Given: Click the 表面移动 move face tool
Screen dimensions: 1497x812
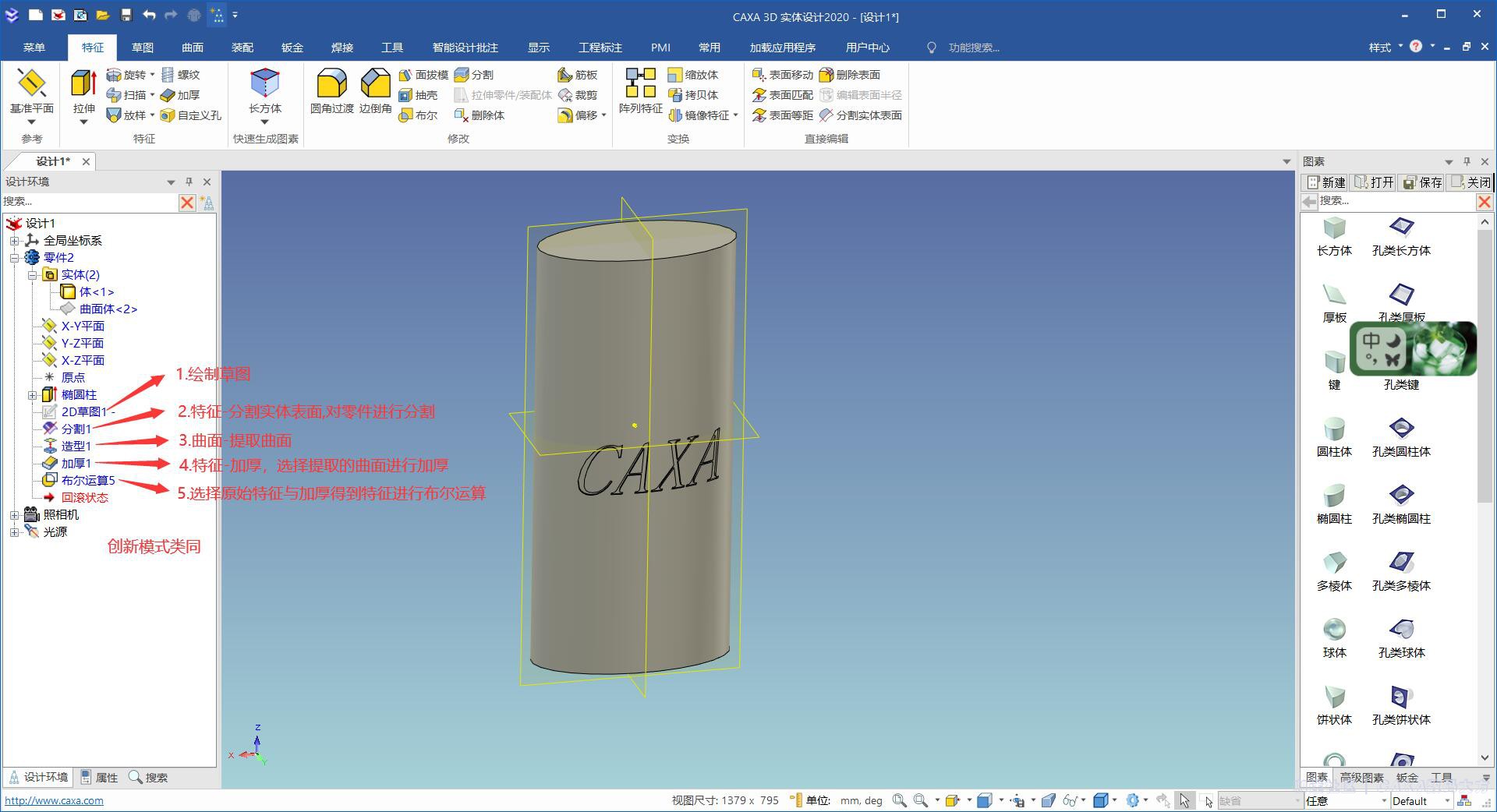Looking at the screenshot, I should click(783, 75).
